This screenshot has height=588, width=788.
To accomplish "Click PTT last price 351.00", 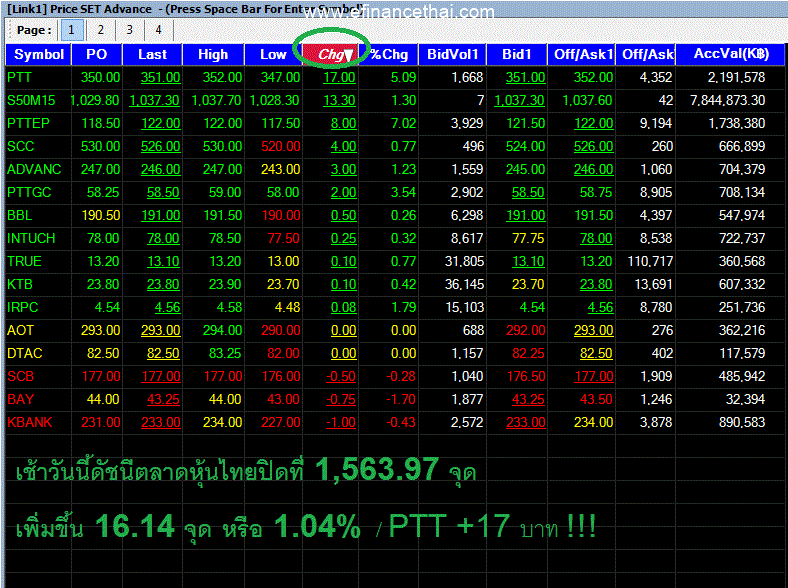I will pyautogui.click(x=160, y=77).
